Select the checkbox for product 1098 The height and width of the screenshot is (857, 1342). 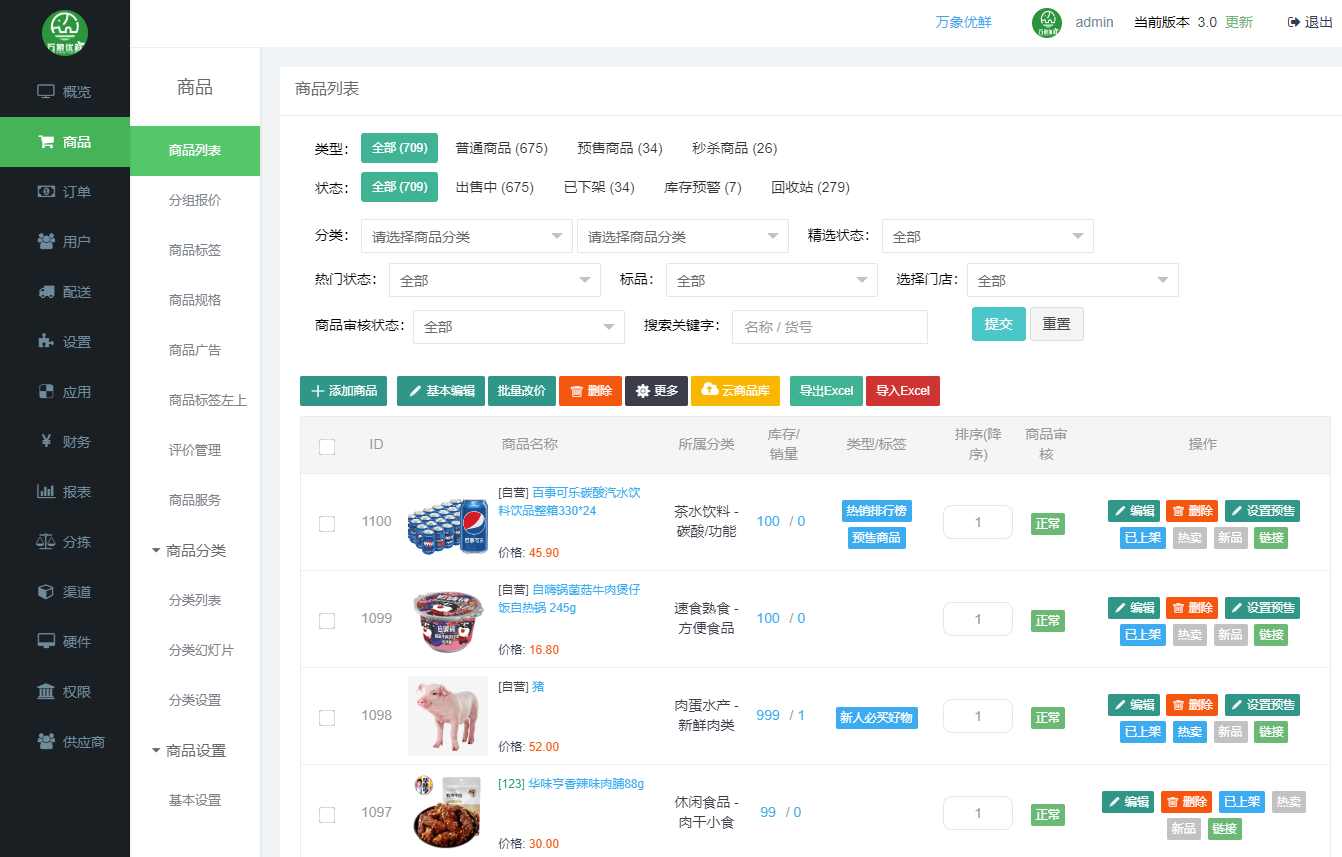pos(327,717)
